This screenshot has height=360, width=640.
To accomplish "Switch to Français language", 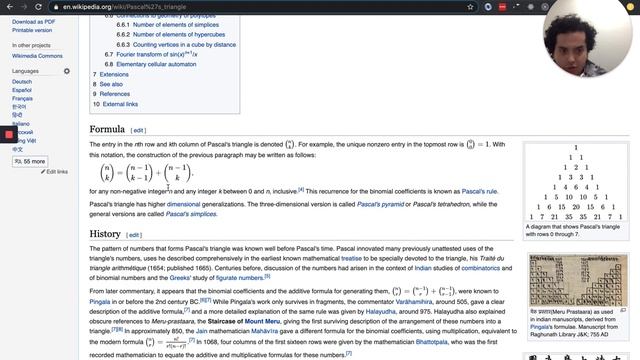I will 22,98.
